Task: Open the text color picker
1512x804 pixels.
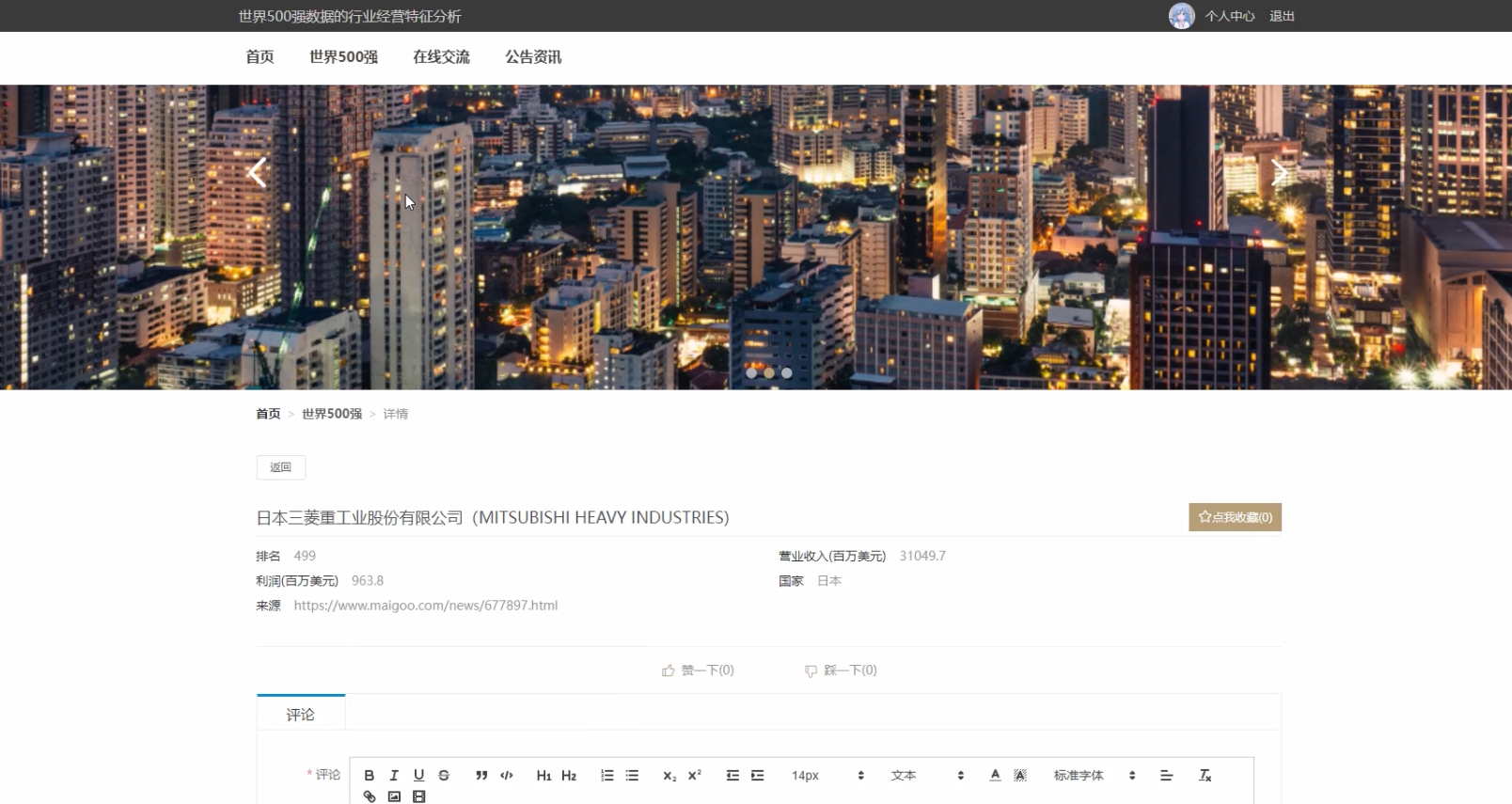Action: click(995, 776)
